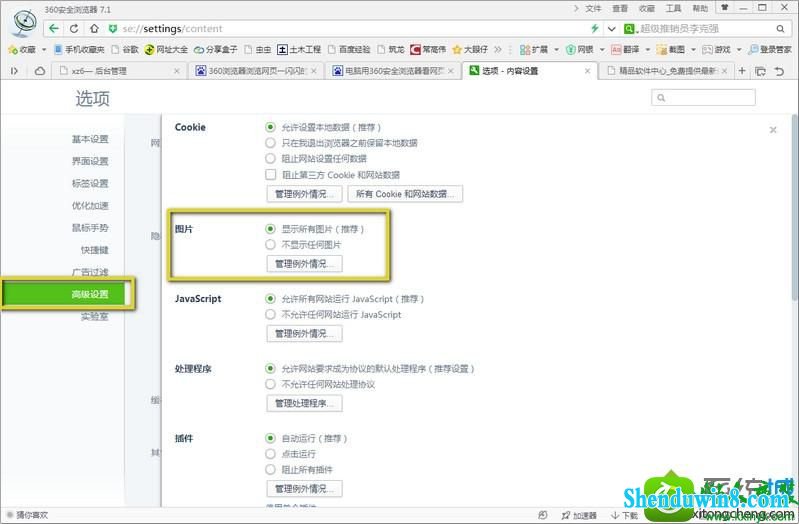Image resolution: width=799 pixels, height=524 pixels.
Task: Open the 文件 menu
Action: point(593,8)
